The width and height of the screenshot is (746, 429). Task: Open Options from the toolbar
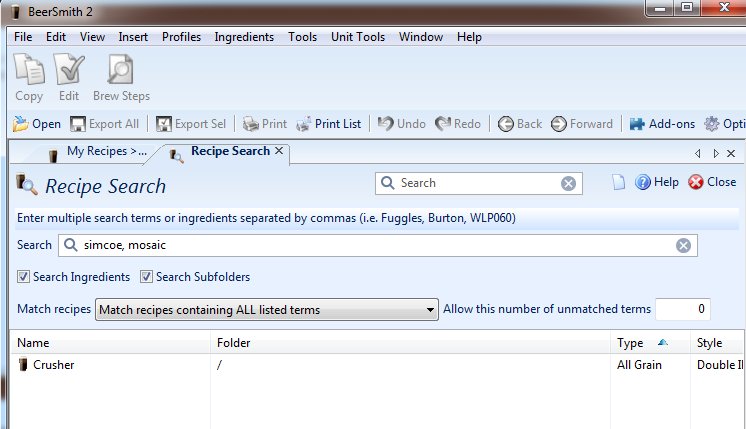tap(725, 124)
